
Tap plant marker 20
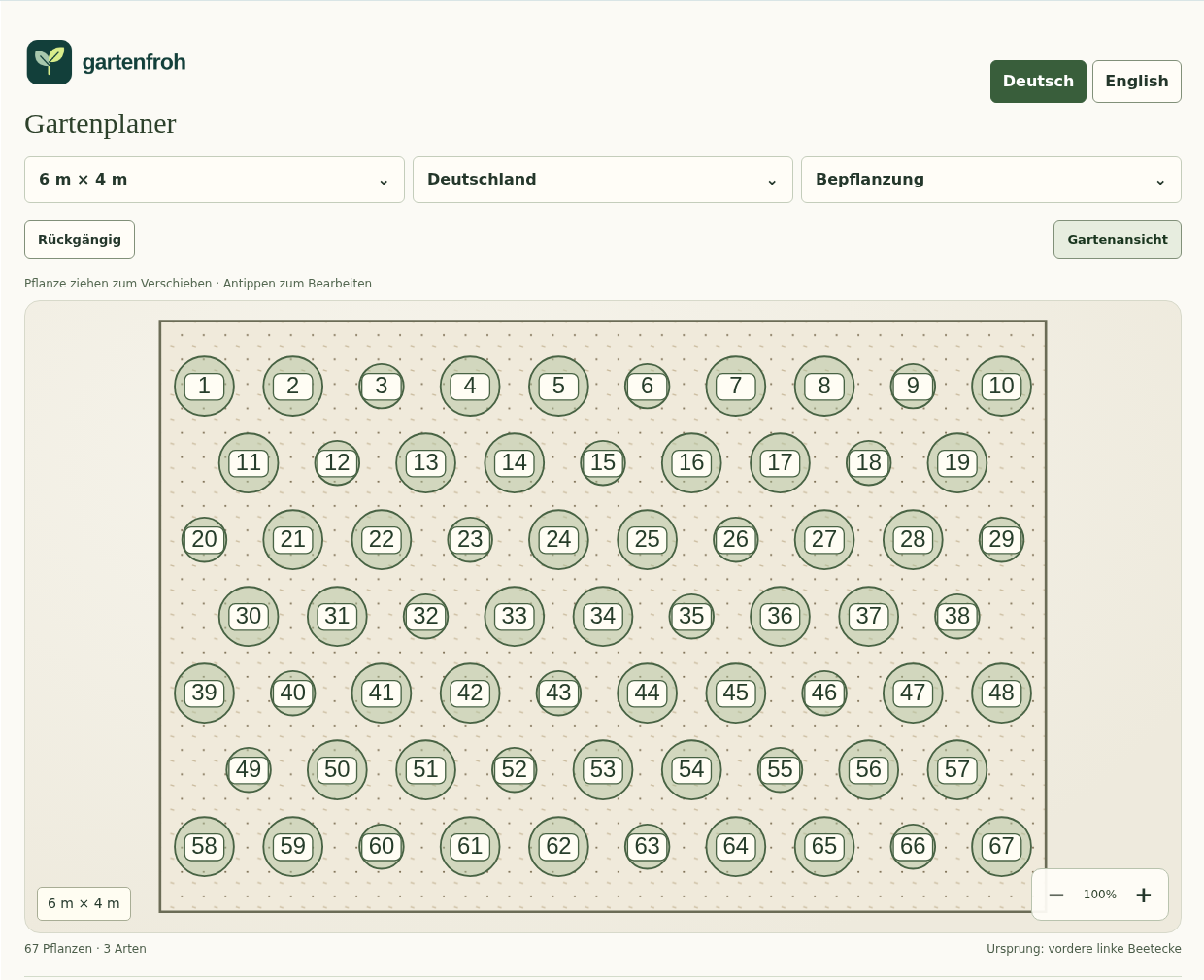(x=204, y=539)
